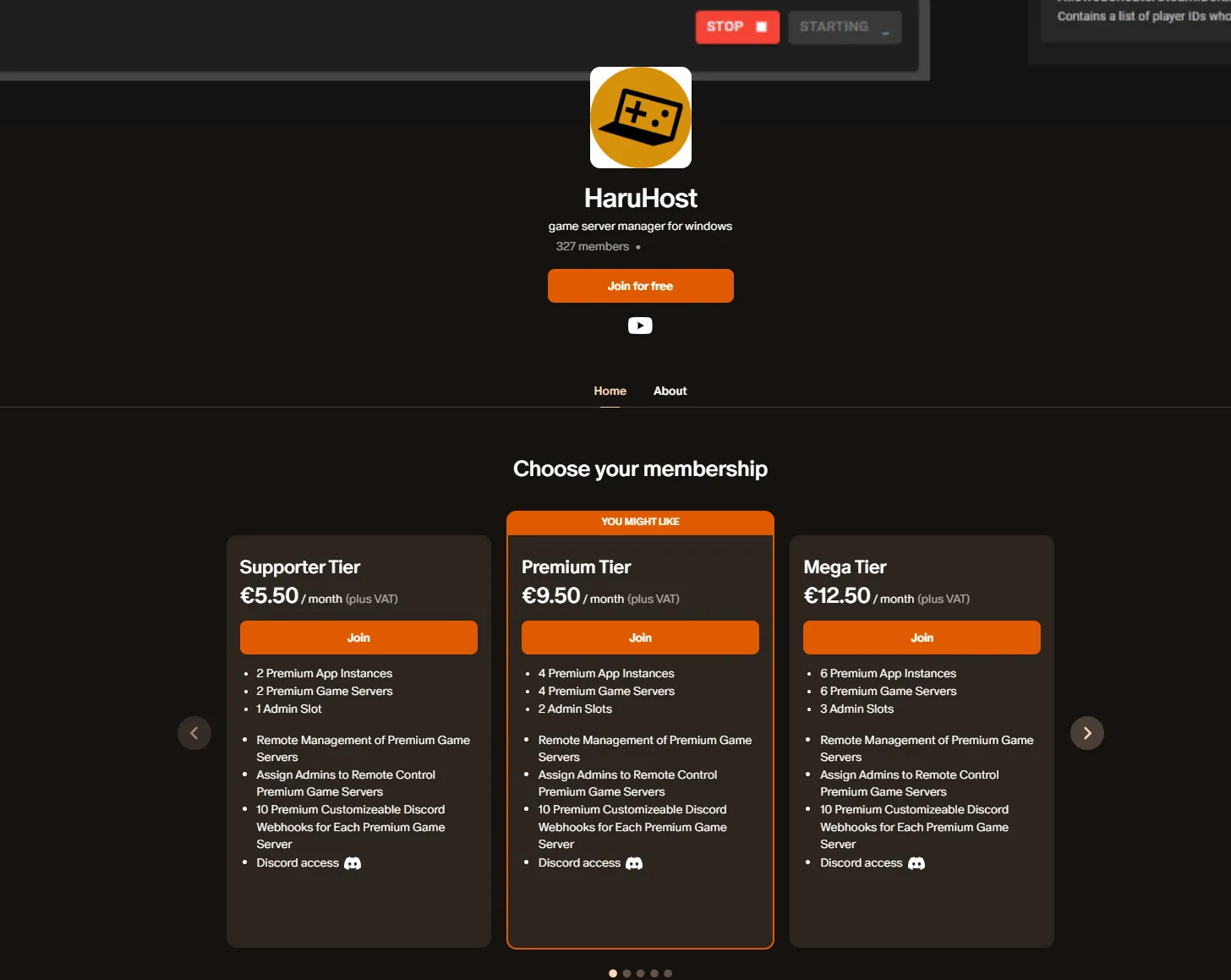Screen dimensions: 1231x980
Task: Open the YouTube icon link
Action: click(x=640, y=326)
